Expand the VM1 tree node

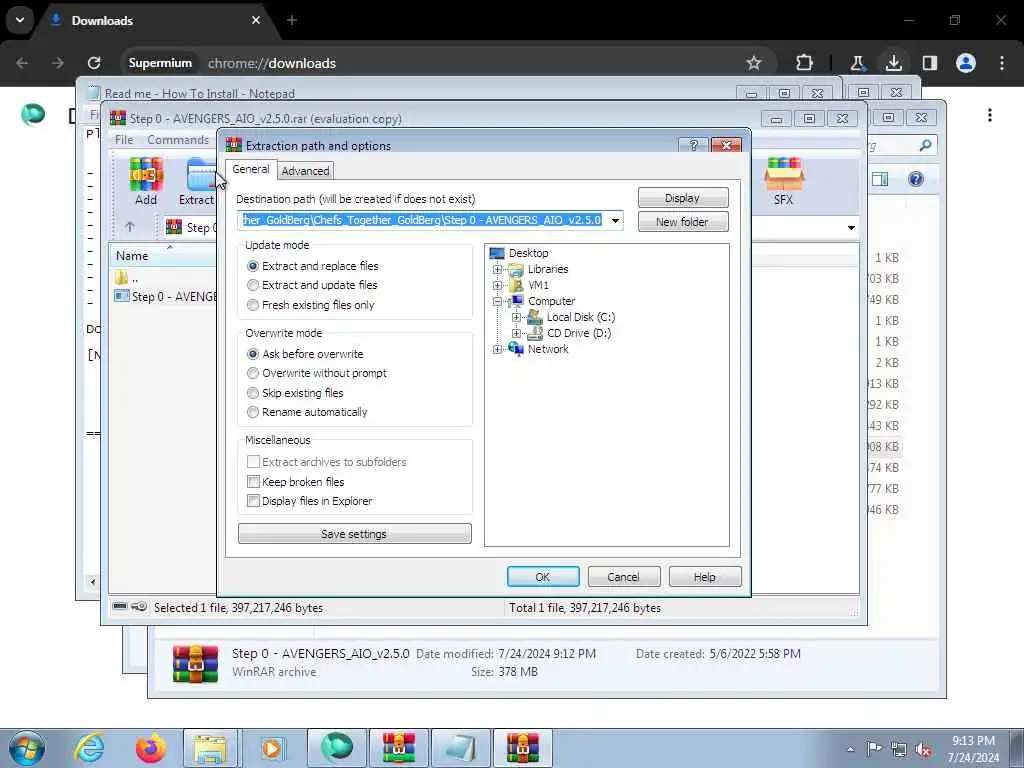click(498, 285)
